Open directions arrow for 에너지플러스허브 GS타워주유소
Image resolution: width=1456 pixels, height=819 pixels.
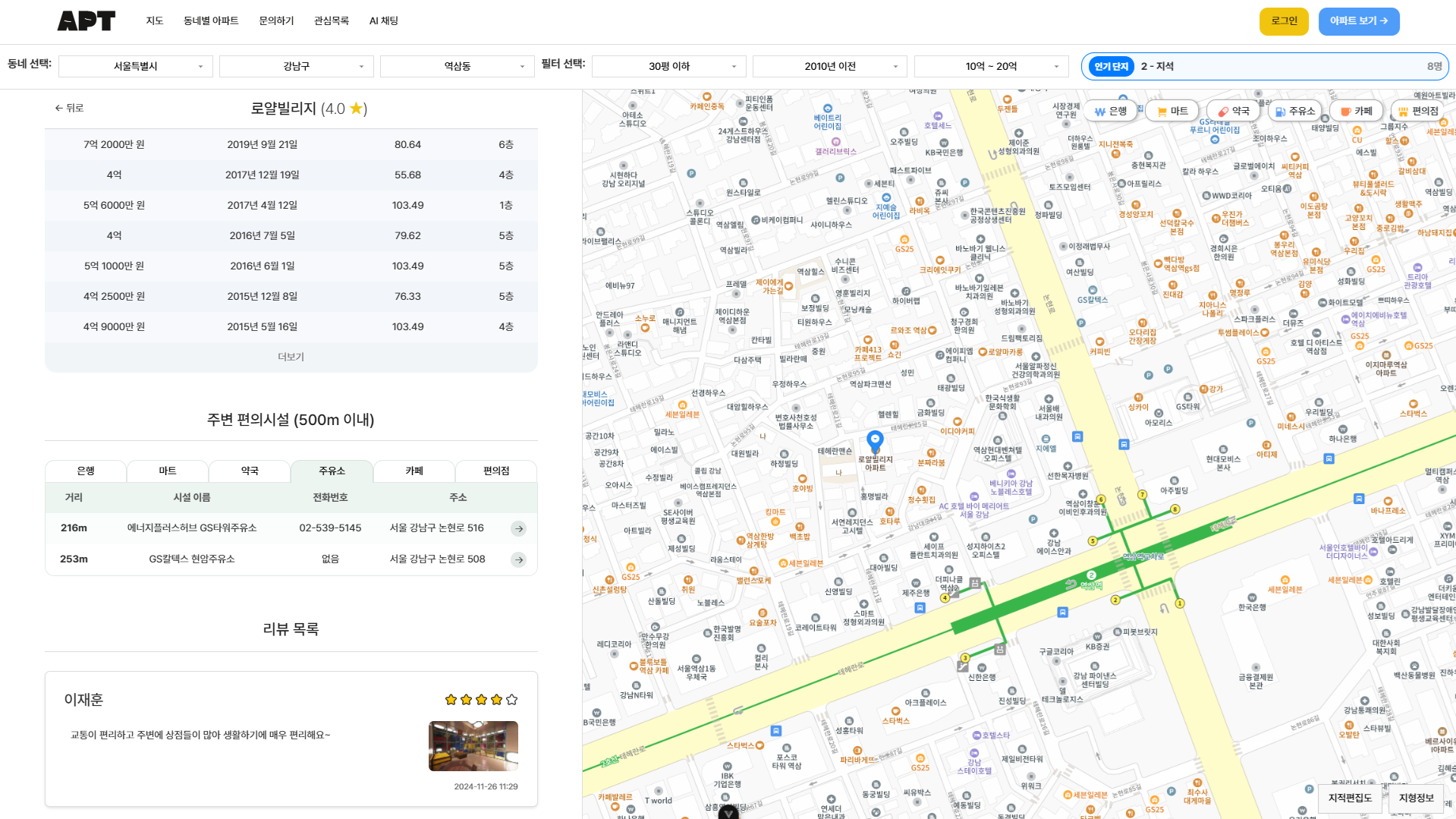pos(519,528)
